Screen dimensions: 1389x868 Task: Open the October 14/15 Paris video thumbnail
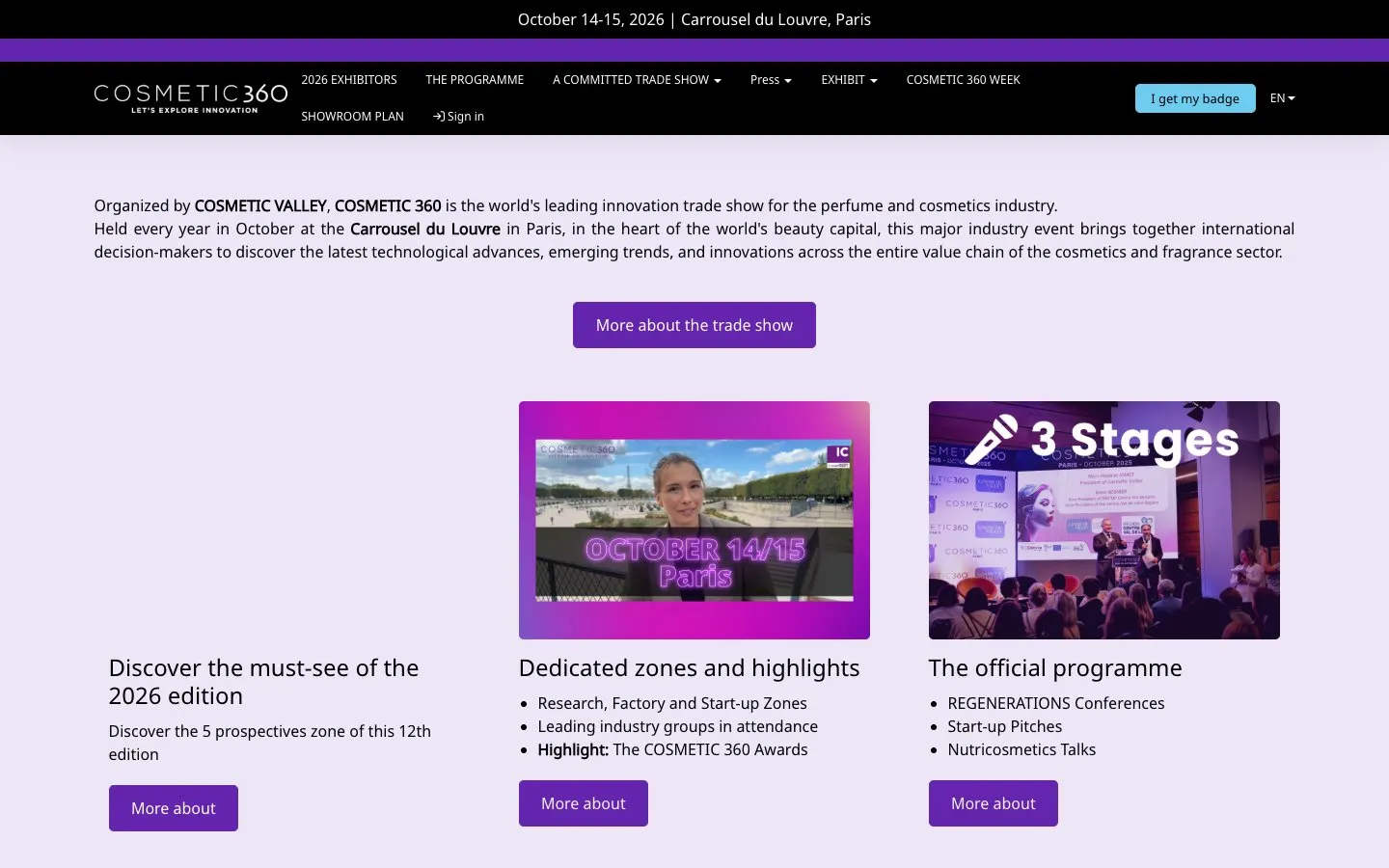tap(694, 520)
